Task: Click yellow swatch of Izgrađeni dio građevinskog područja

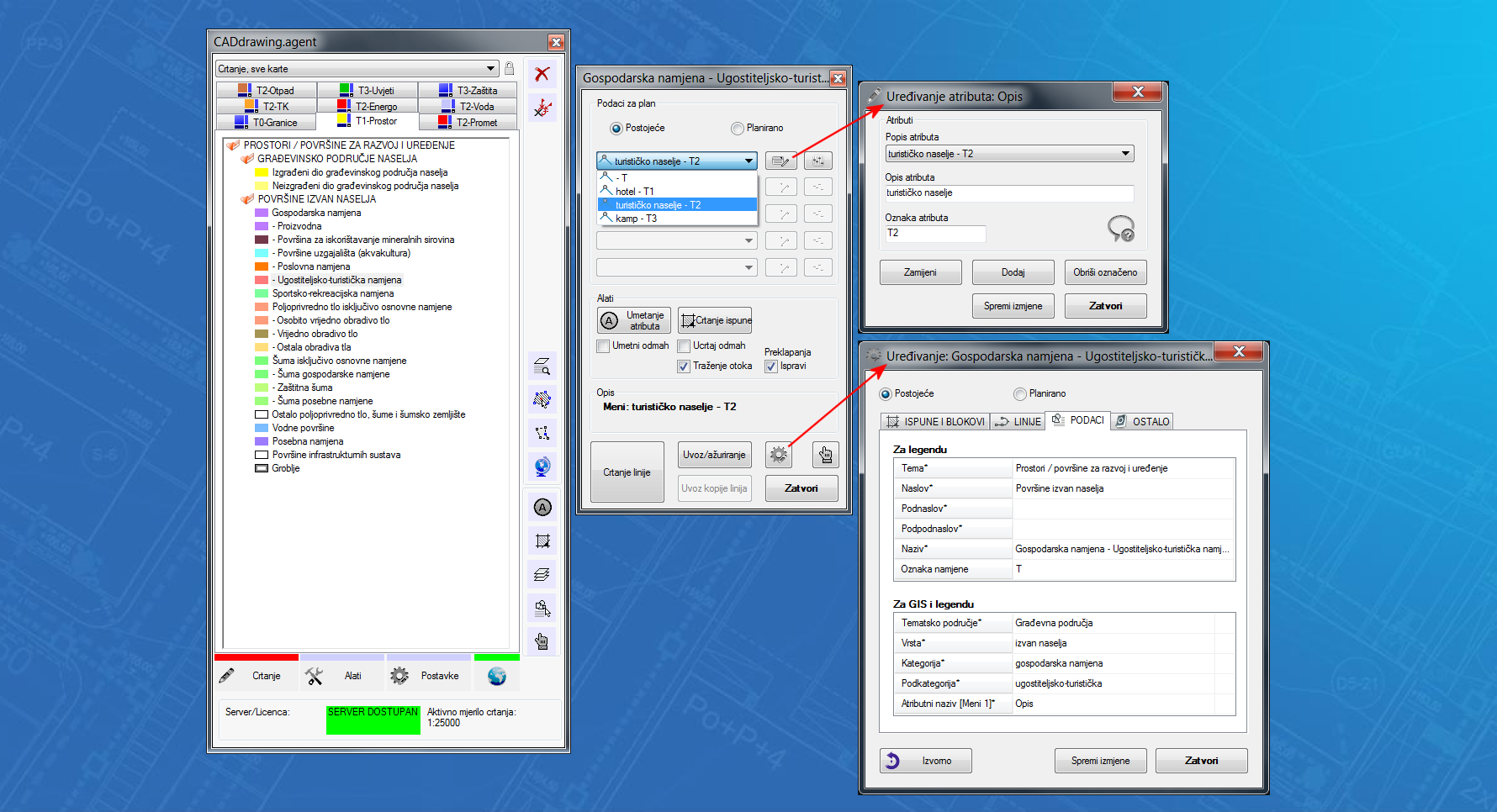Action: [262, 172]
